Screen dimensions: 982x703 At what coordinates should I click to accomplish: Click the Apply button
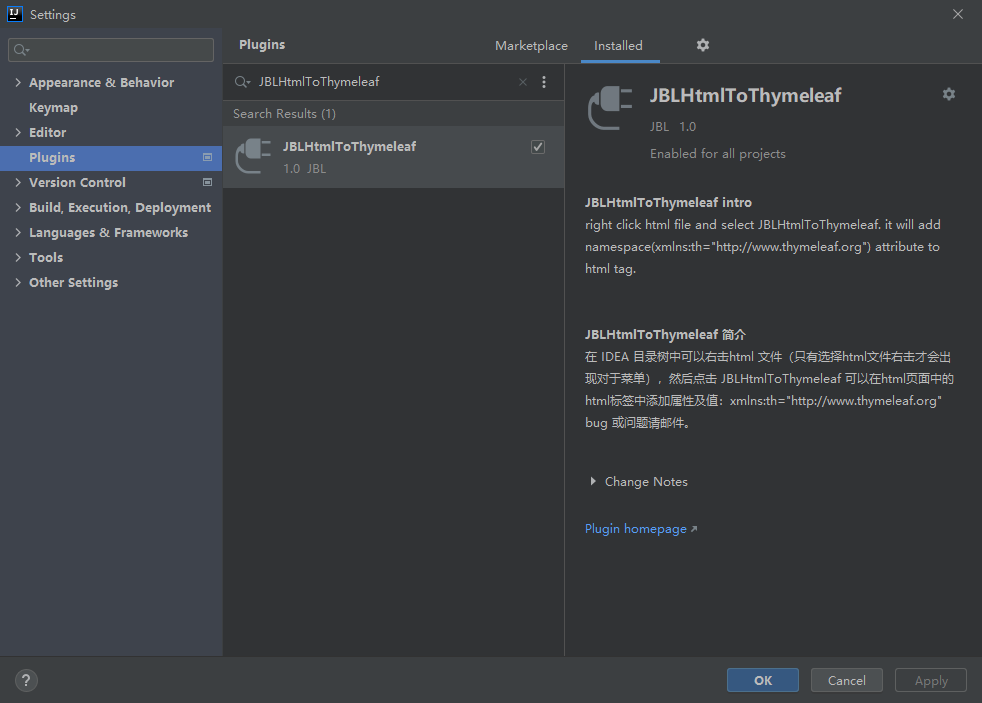pos(931,680)
